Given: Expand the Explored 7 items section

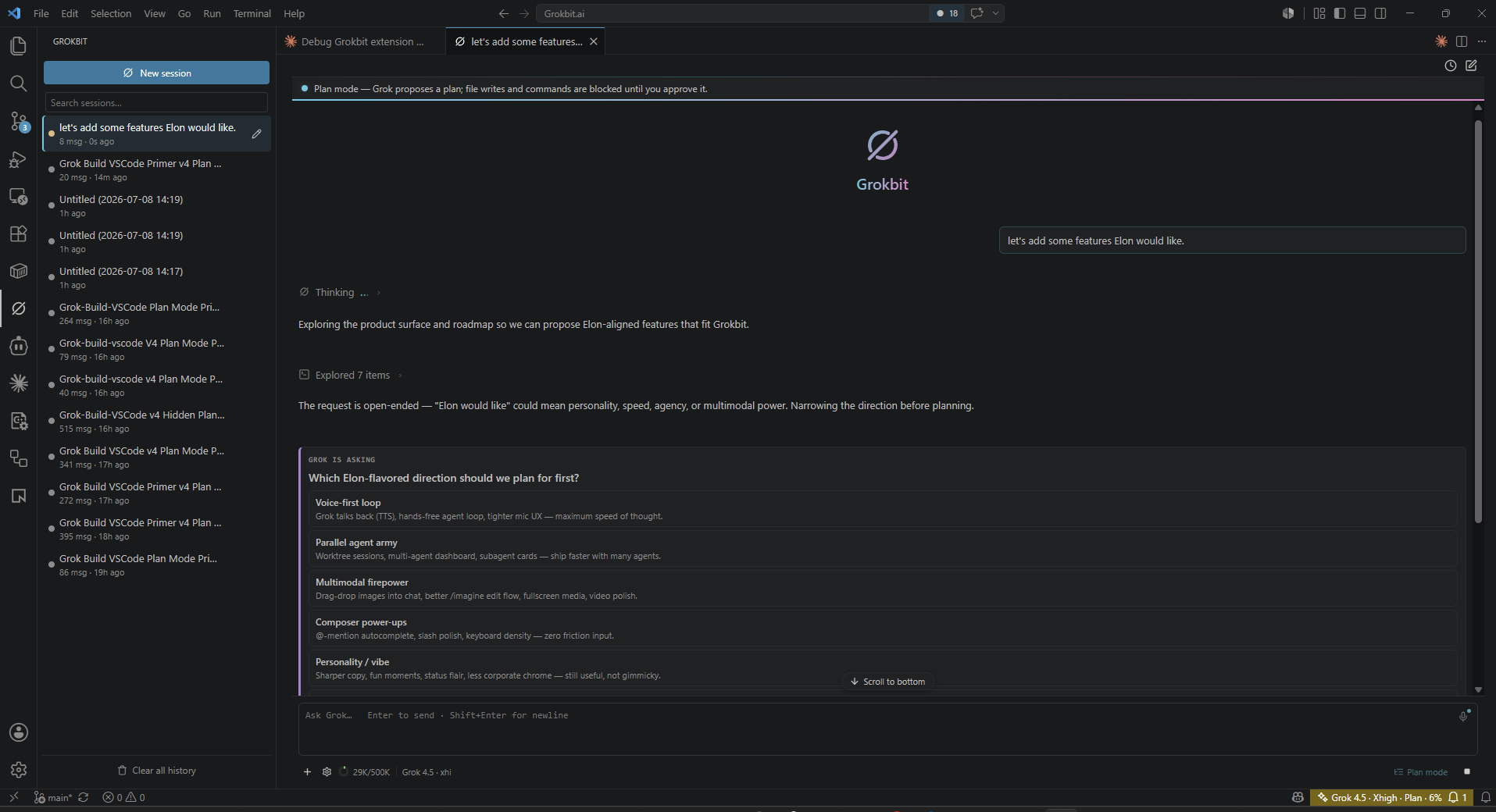Looking at the screenshot, I should click(x=351, y=375).
